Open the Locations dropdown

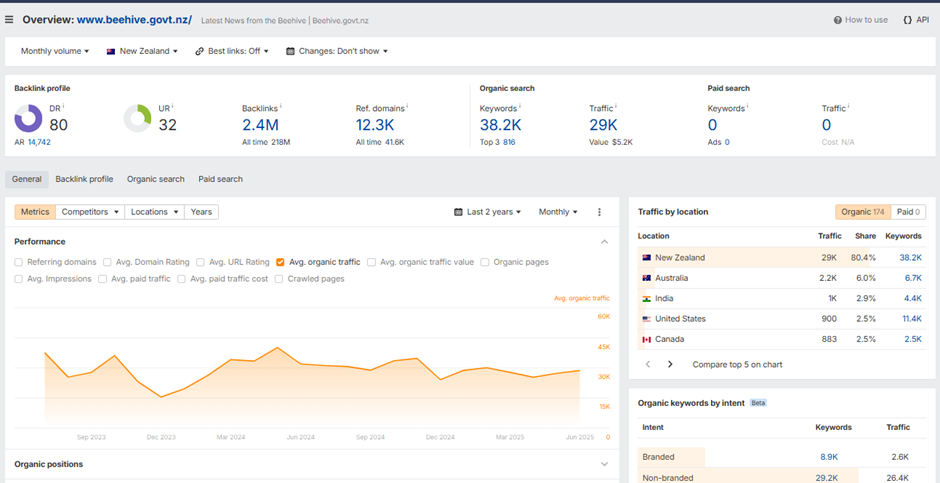(155, 212)
